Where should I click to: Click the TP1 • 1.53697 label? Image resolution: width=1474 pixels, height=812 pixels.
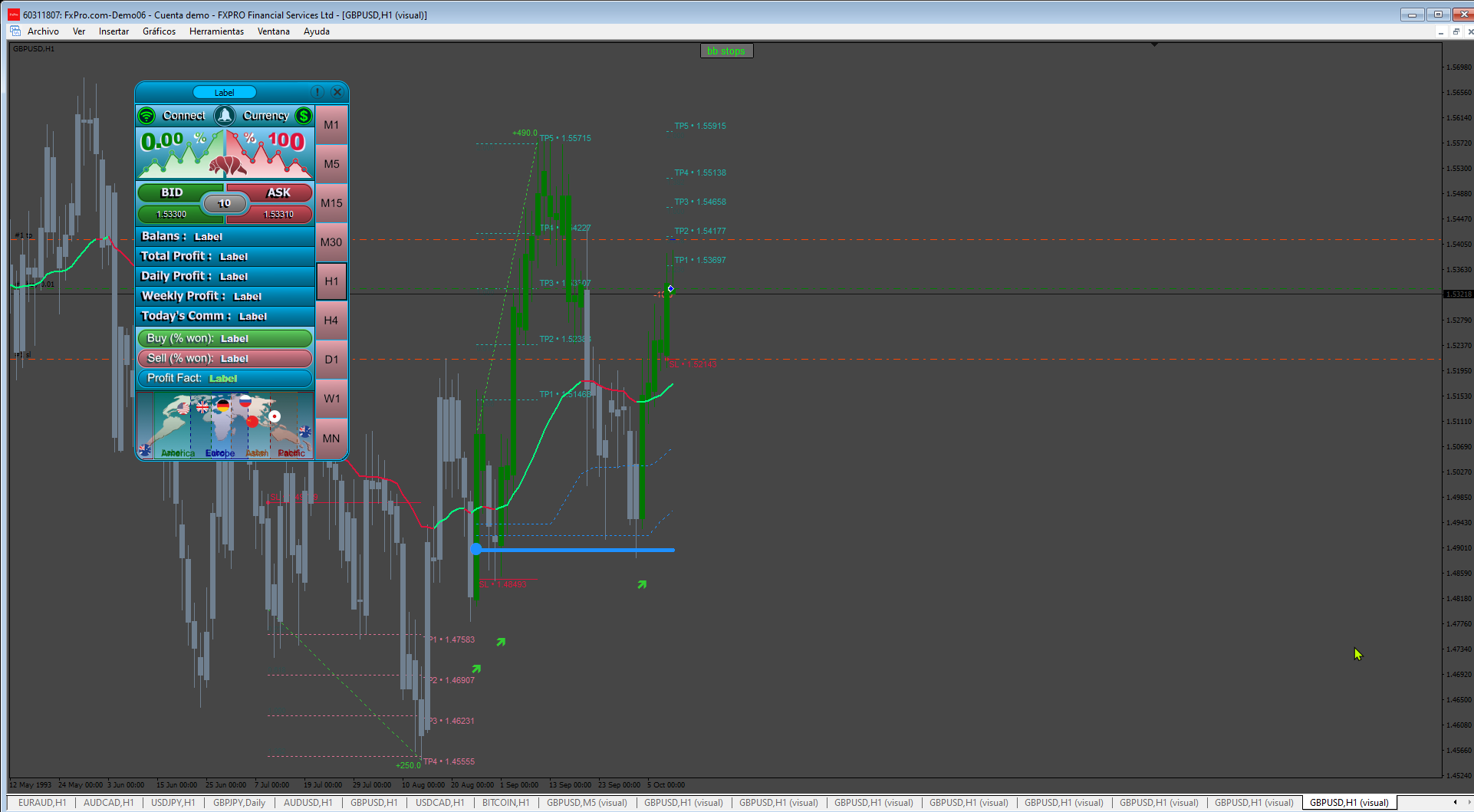(x=700, y=260)
